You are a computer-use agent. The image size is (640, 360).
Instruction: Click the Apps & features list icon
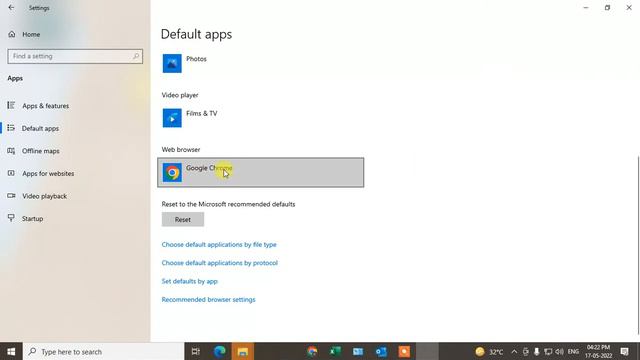pos(11,105)
